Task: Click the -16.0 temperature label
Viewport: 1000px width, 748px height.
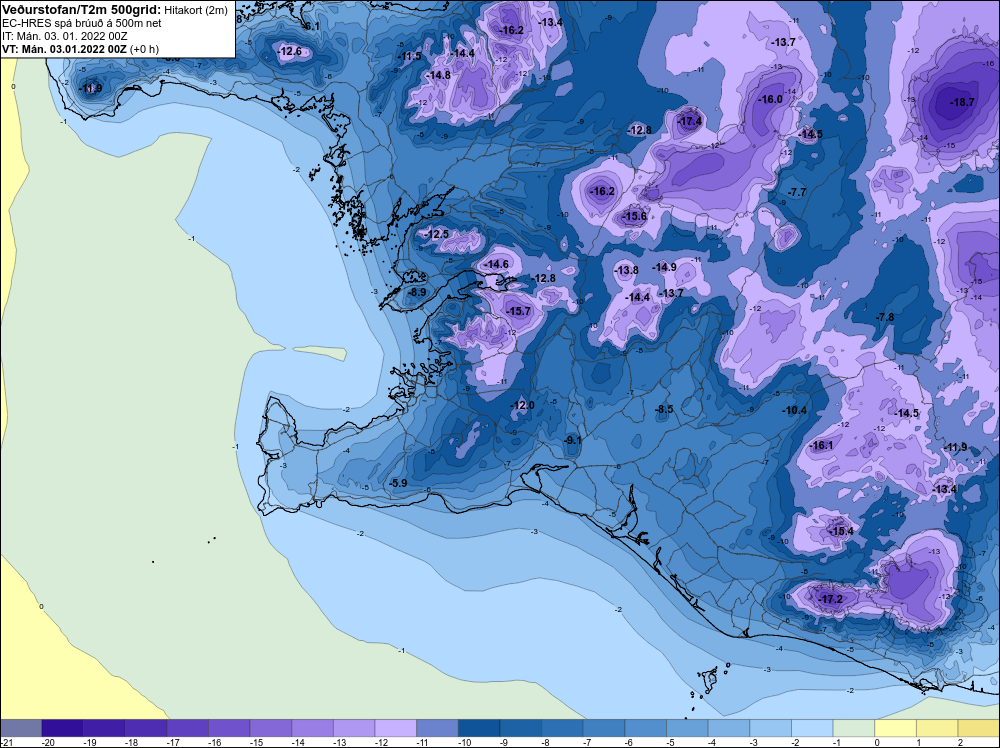Action: coord(770,99)
